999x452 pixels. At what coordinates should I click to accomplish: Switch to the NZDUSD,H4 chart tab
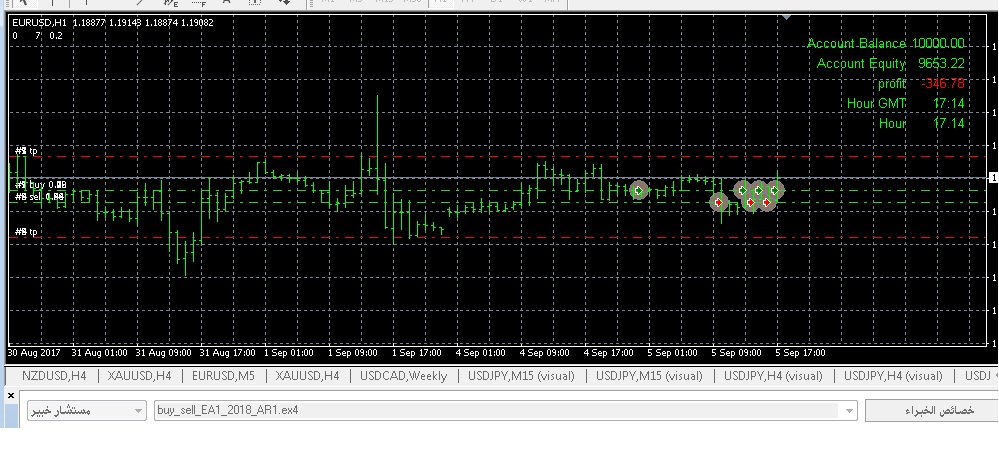[48, 376]
